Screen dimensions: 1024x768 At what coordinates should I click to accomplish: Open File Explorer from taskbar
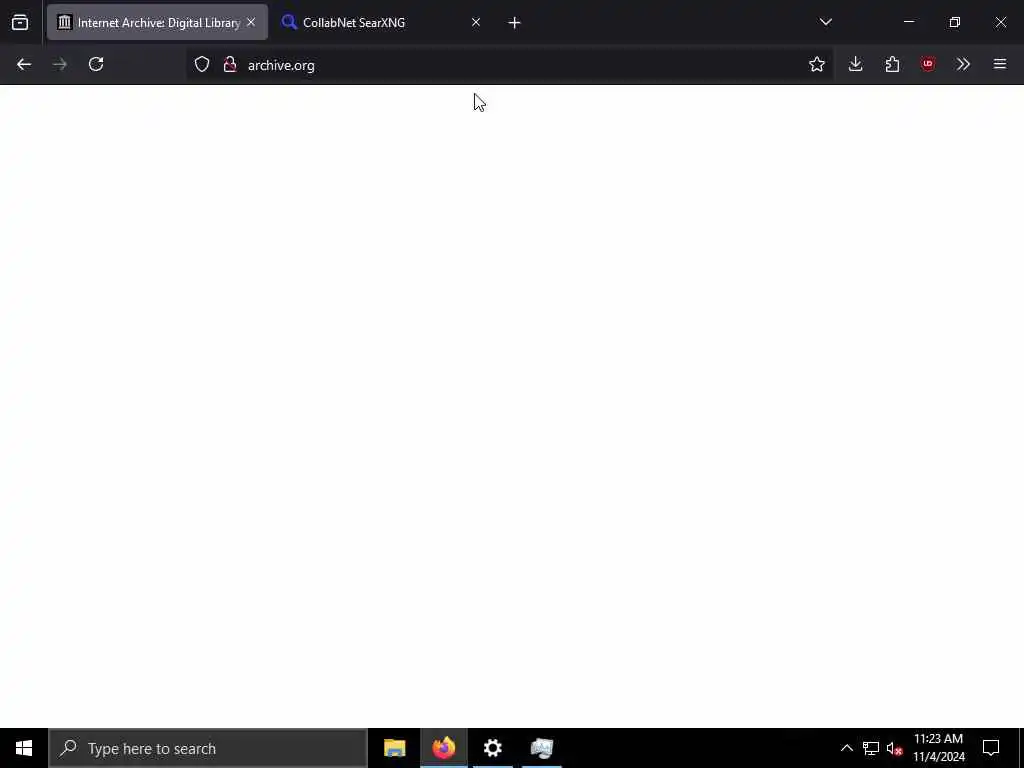[394, 748]
